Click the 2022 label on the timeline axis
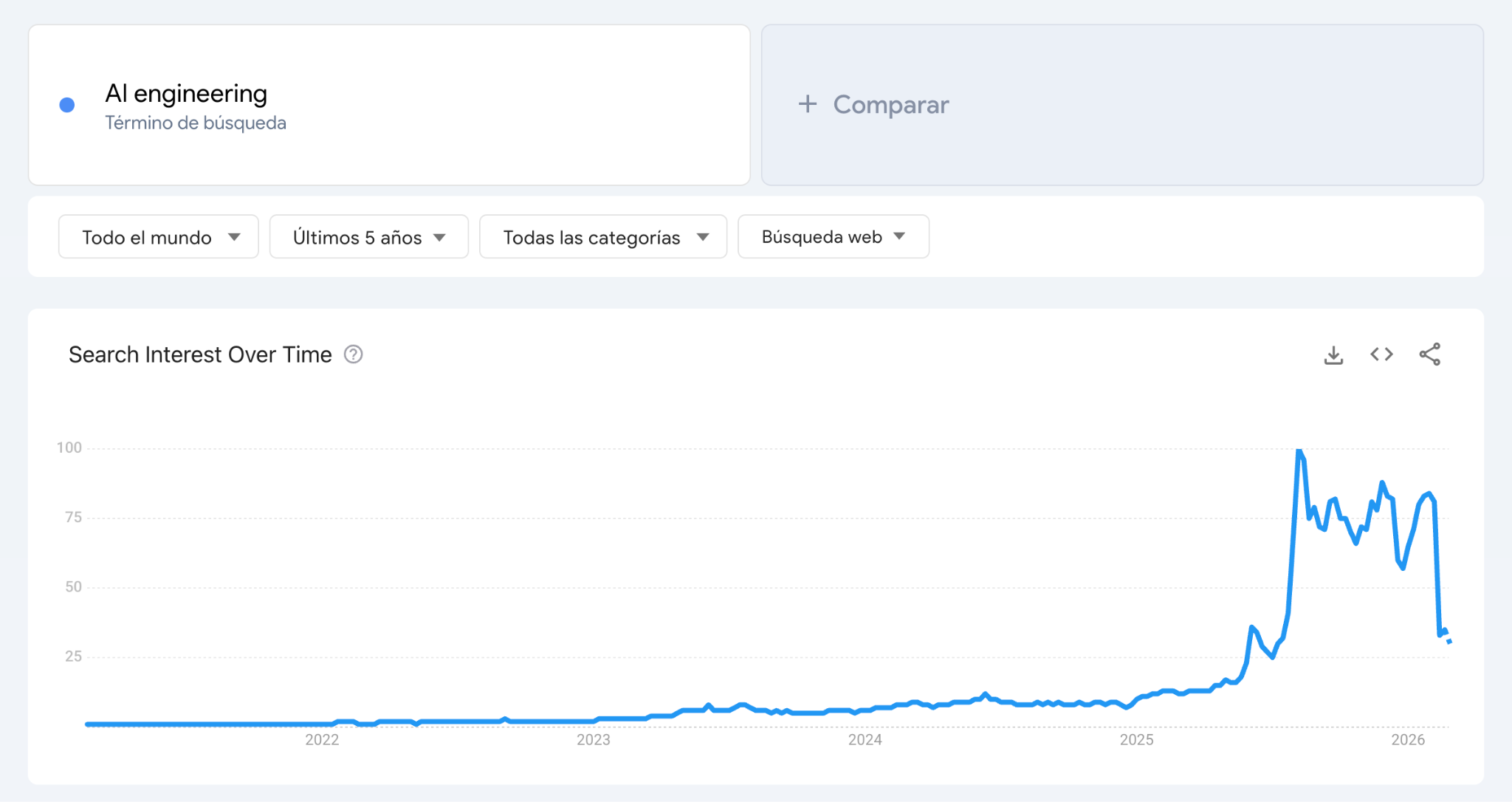This screenshot has width=1512, height=802. click(322, 740)
